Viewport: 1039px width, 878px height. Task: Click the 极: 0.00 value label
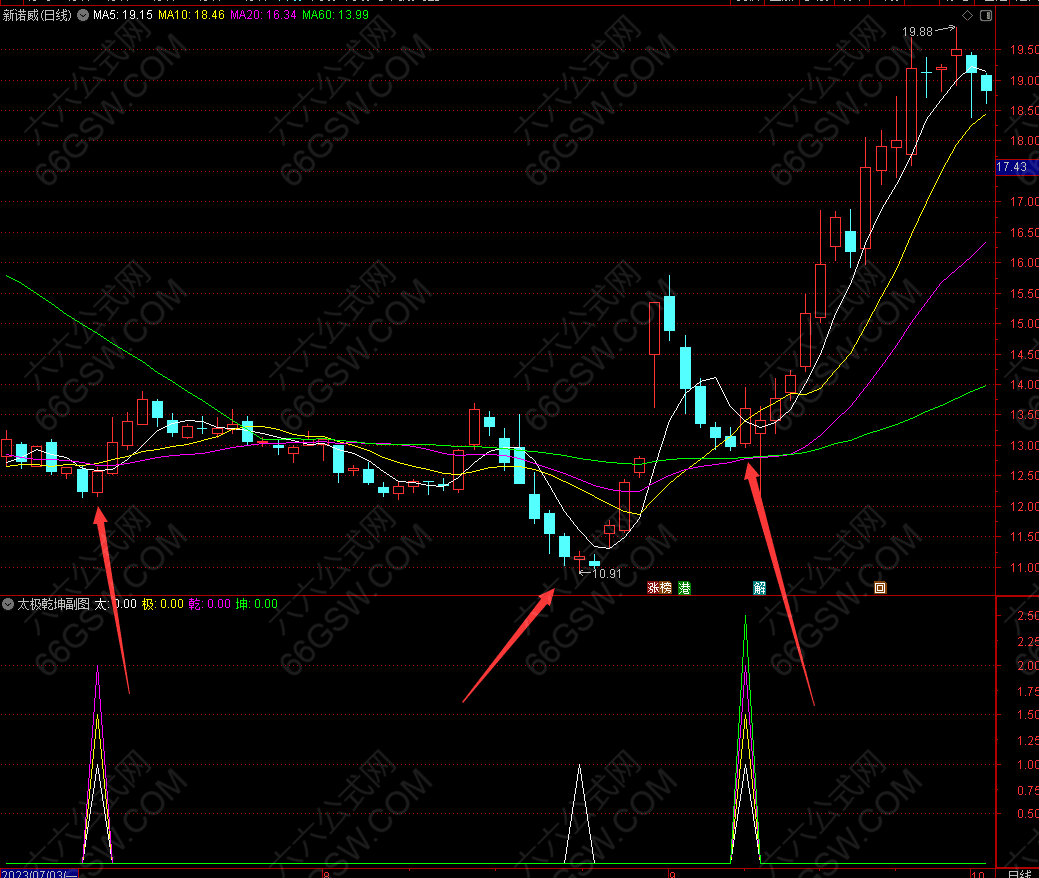click(162, 604)
